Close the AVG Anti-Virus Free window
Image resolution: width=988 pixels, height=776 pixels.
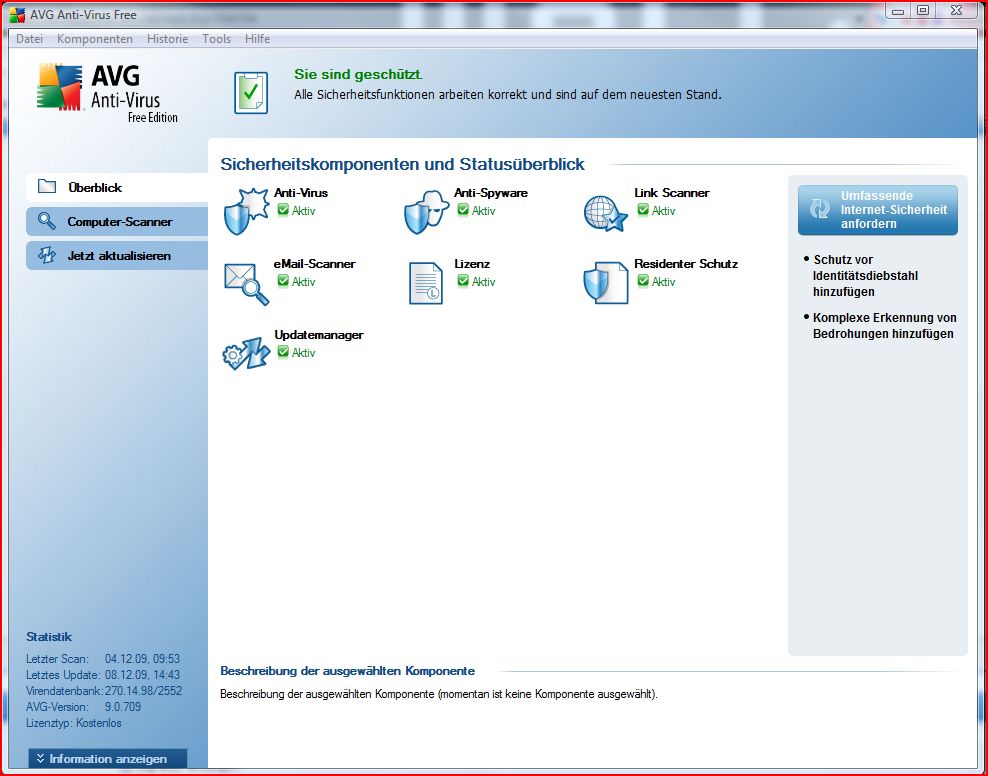coord(957,11)
